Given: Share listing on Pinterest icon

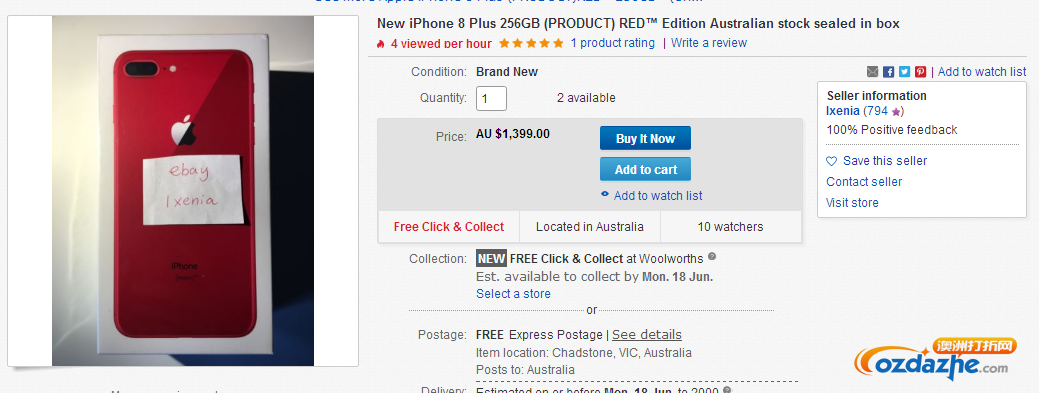Looking at the screenshot, I should (x=920, y=72).
